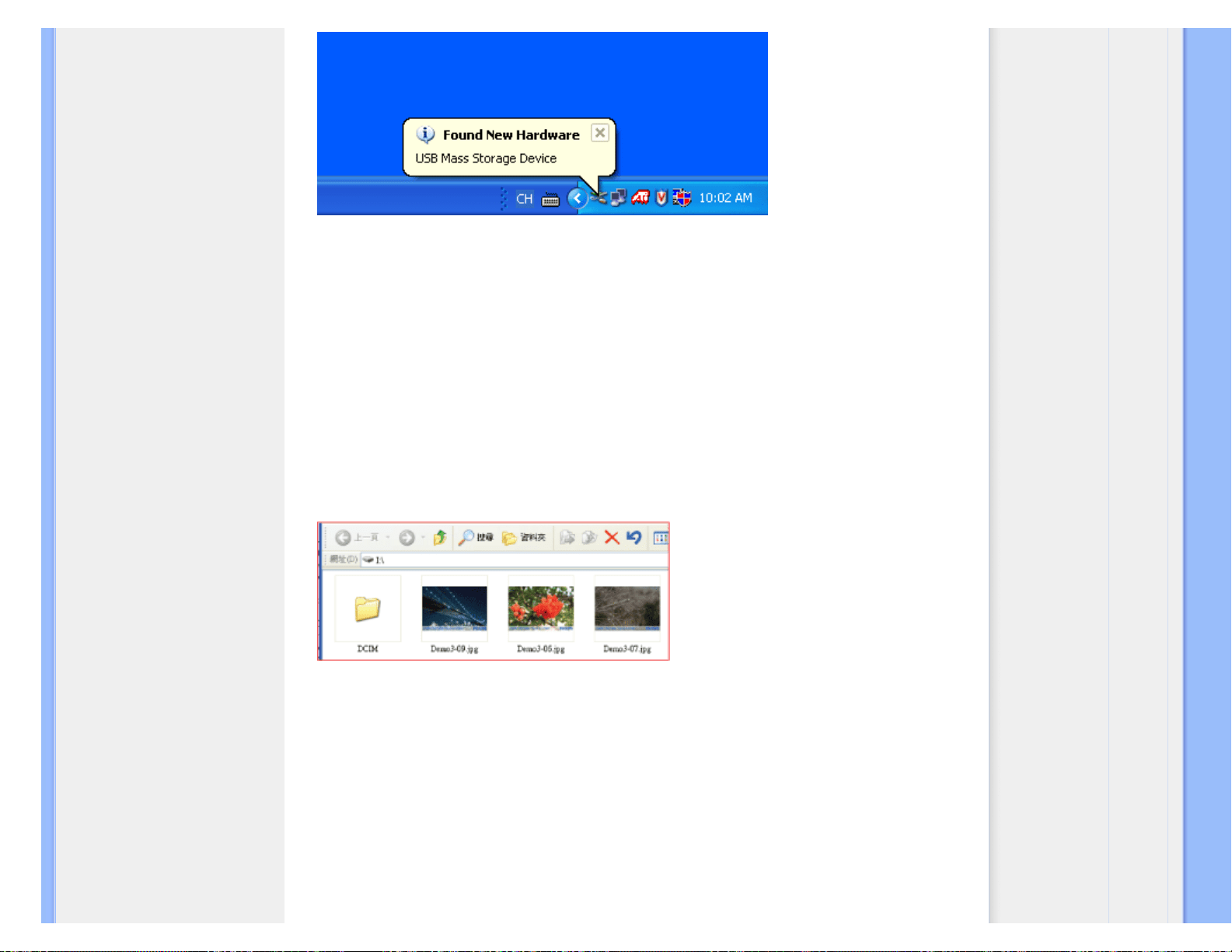
Task: Select the Demo3-09.jpg thumbnail
Action: (455, 609)
